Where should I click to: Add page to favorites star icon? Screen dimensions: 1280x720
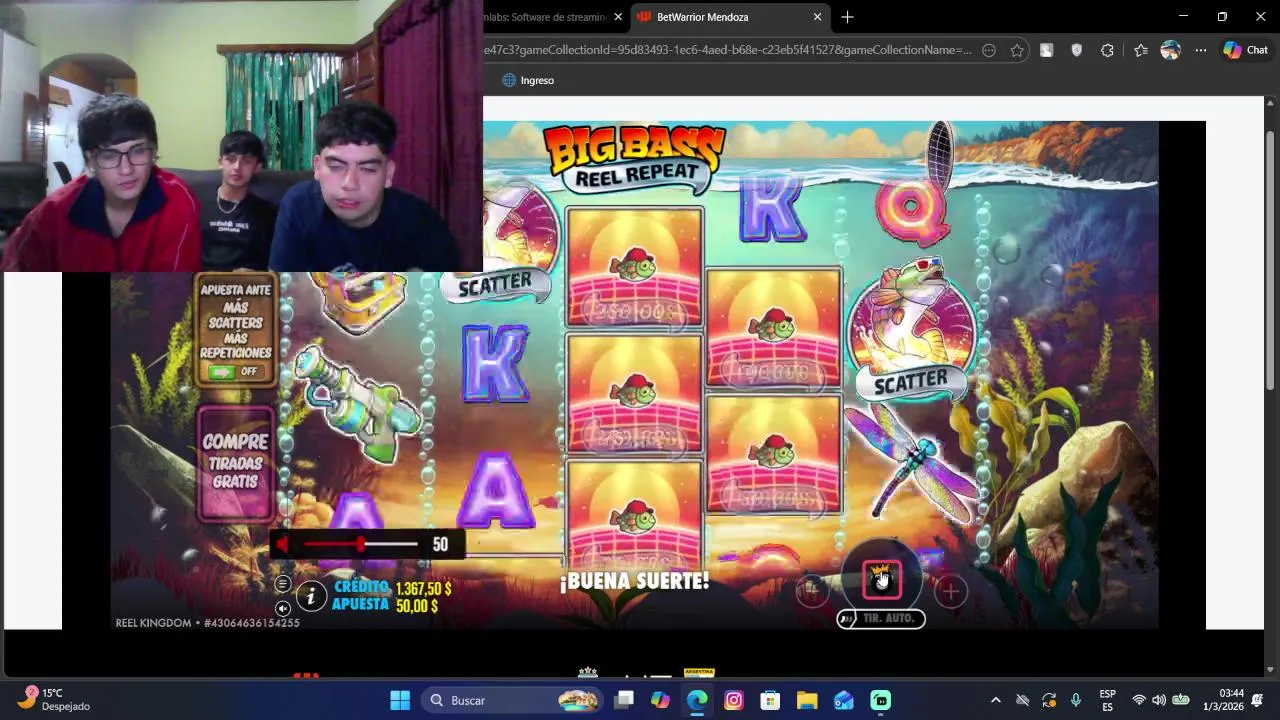[1017, 50]
